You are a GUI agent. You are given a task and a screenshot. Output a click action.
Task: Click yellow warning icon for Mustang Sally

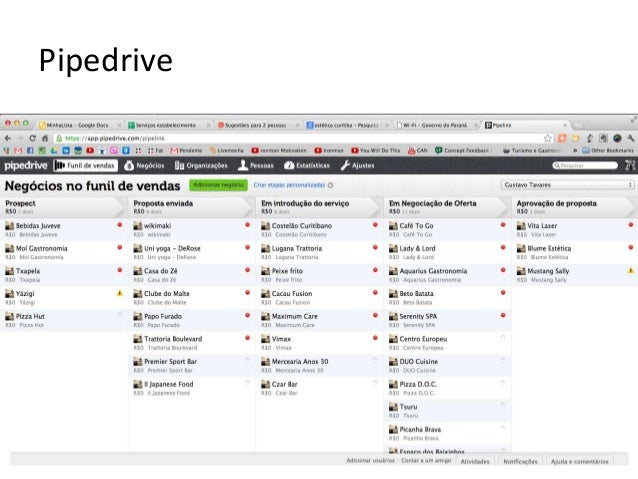(x=631, y=270)
